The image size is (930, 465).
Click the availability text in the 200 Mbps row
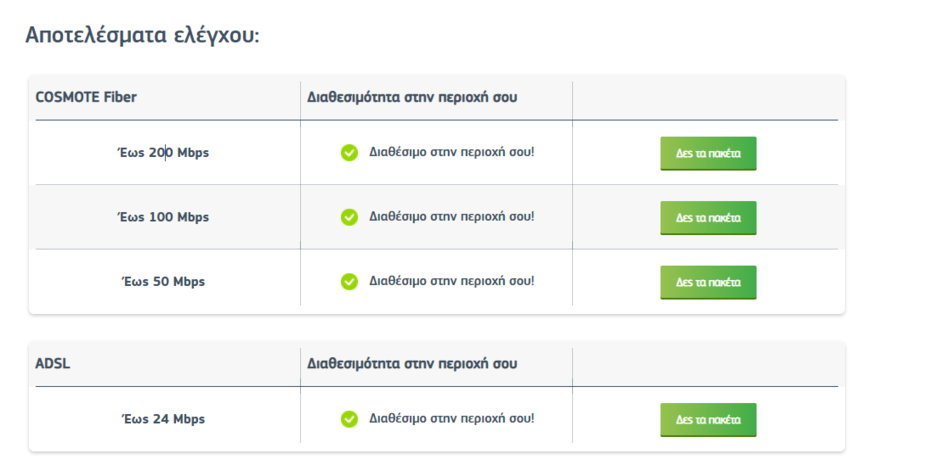pyautogui.click(x=452, y=153)
